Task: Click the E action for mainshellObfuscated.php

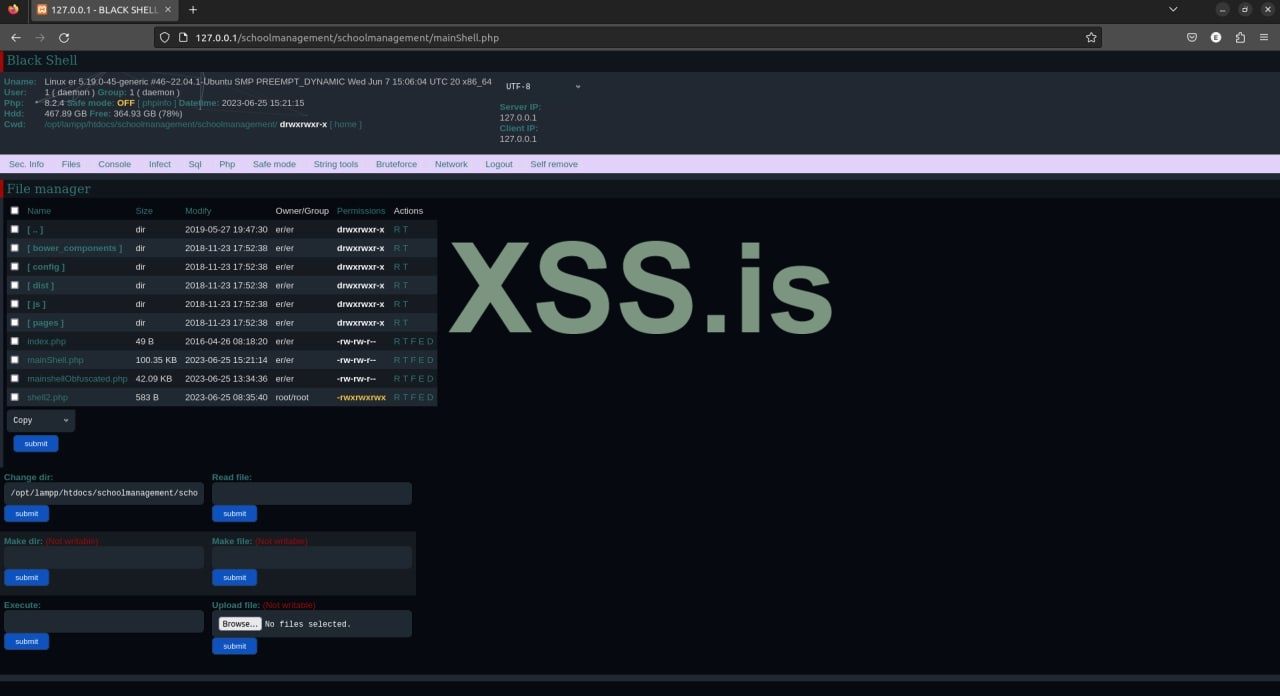Action: [422, 379]
